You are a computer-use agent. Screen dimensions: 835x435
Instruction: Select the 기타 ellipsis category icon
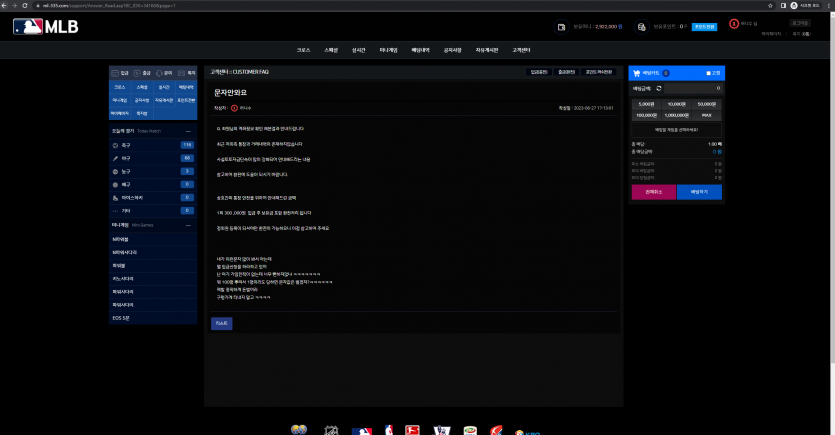coord(115,211)
